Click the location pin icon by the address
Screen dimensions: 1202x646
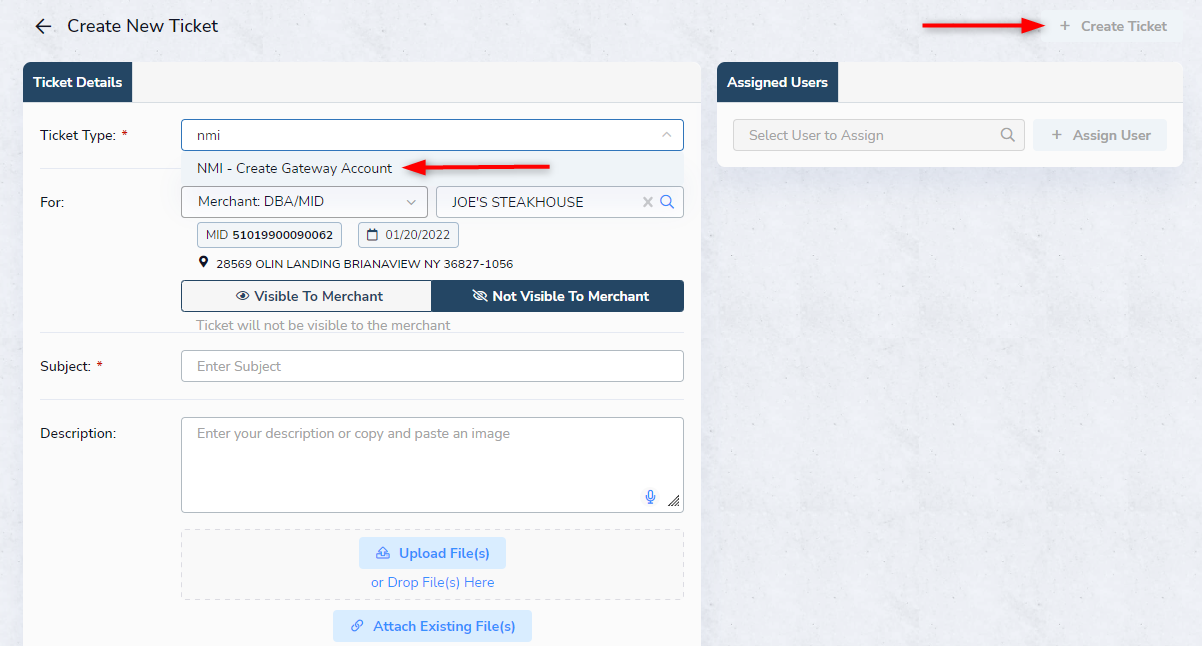[204, 263]
